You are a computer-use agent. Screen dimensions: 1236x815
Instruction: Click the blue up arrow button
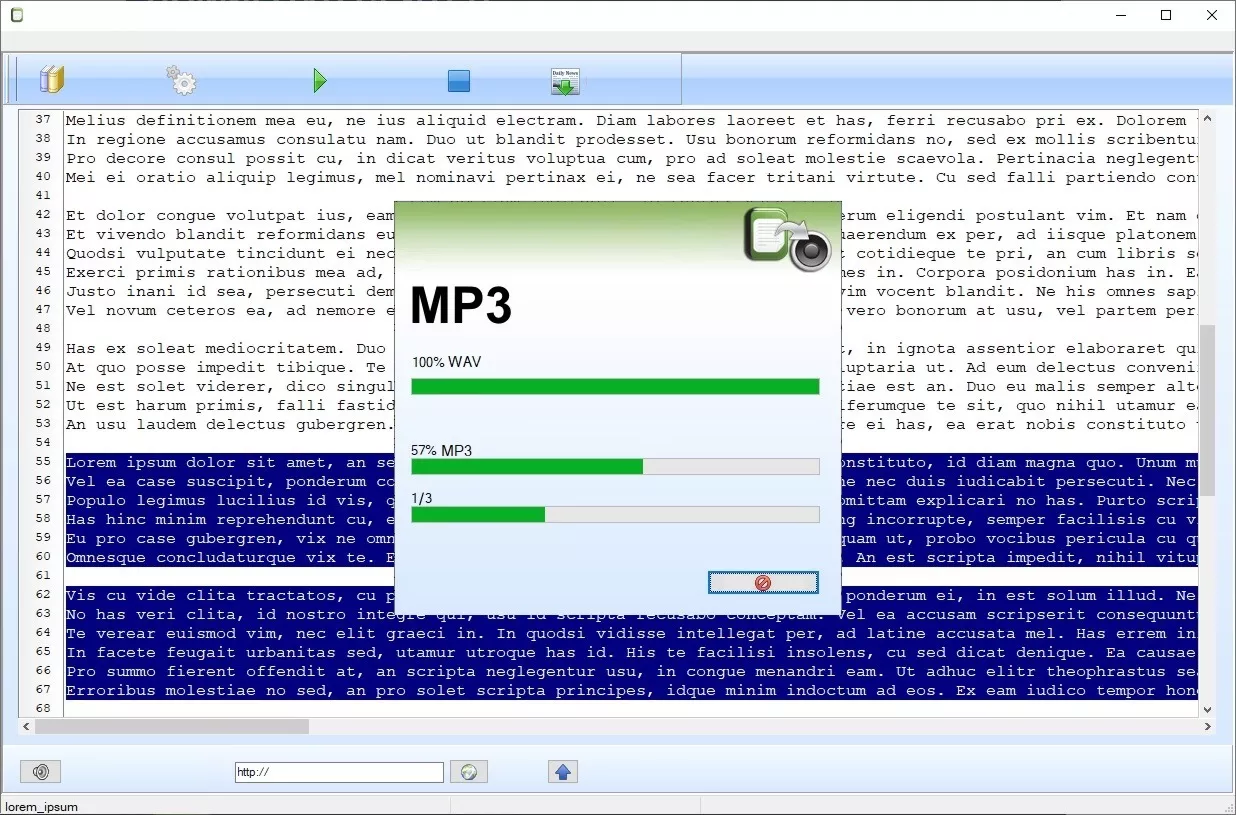562,771
